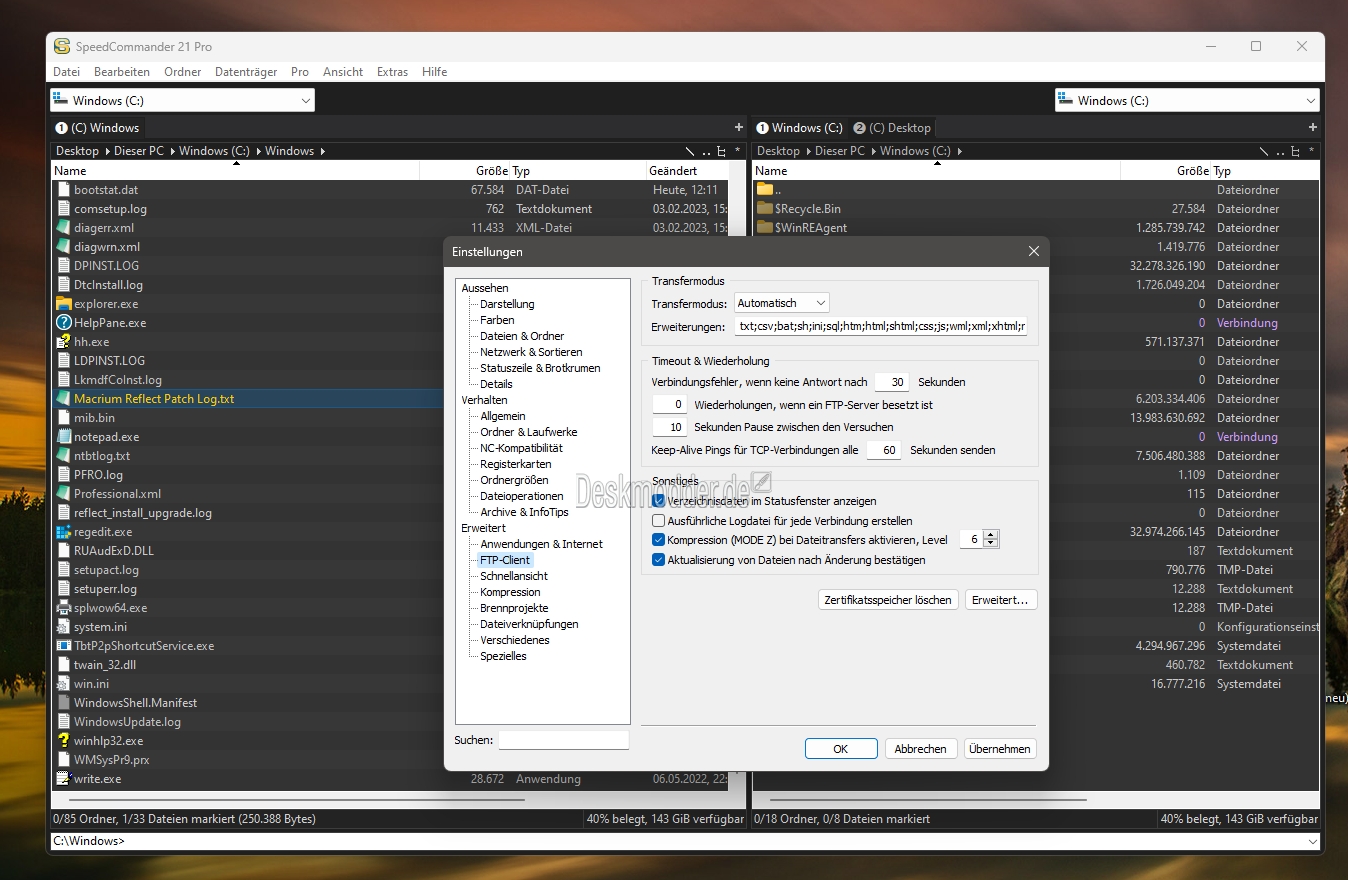Select 'Schnellansicht' in the settings tree

(514, 576)
